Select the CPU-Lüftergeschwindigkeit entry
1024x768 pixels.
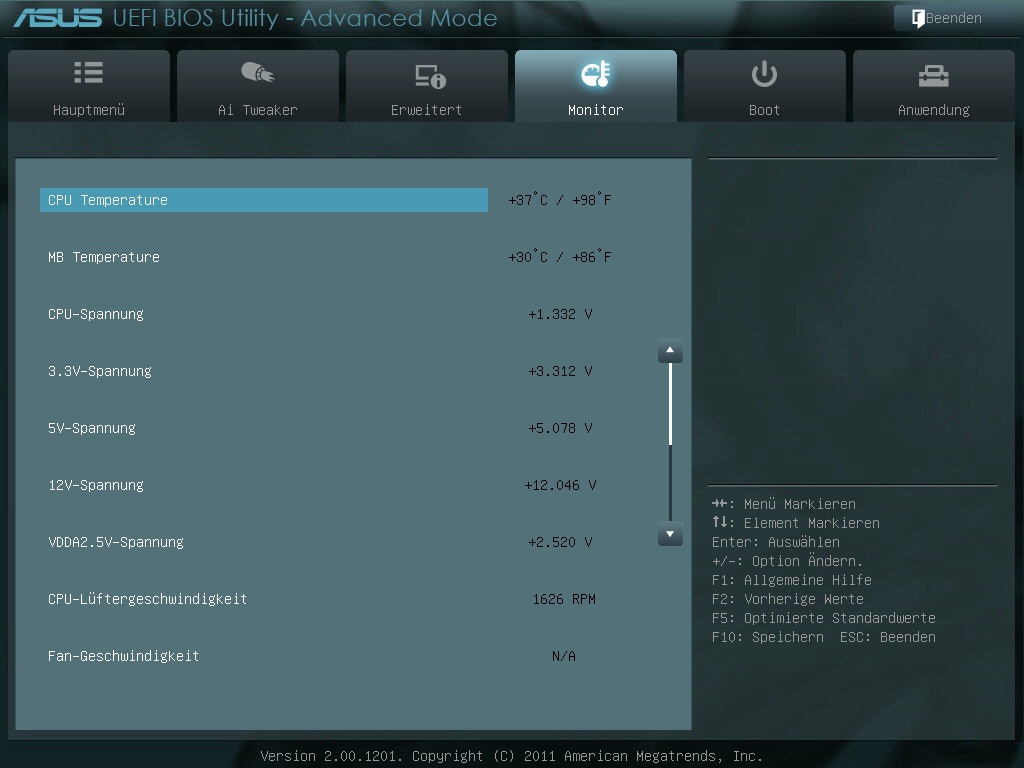click(148, 599)
